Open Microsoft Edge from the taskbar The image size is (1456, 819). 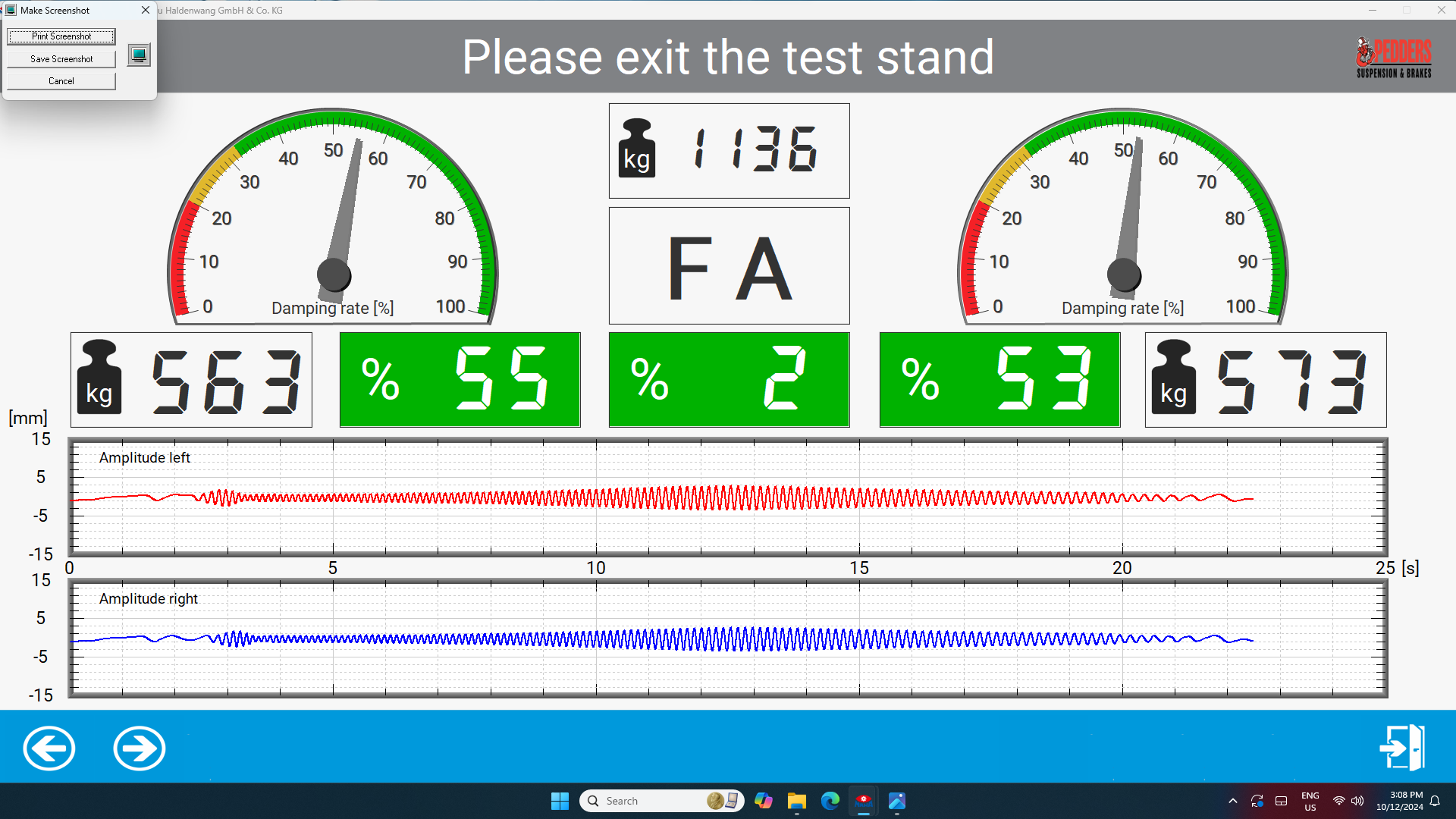coord(830,801)
